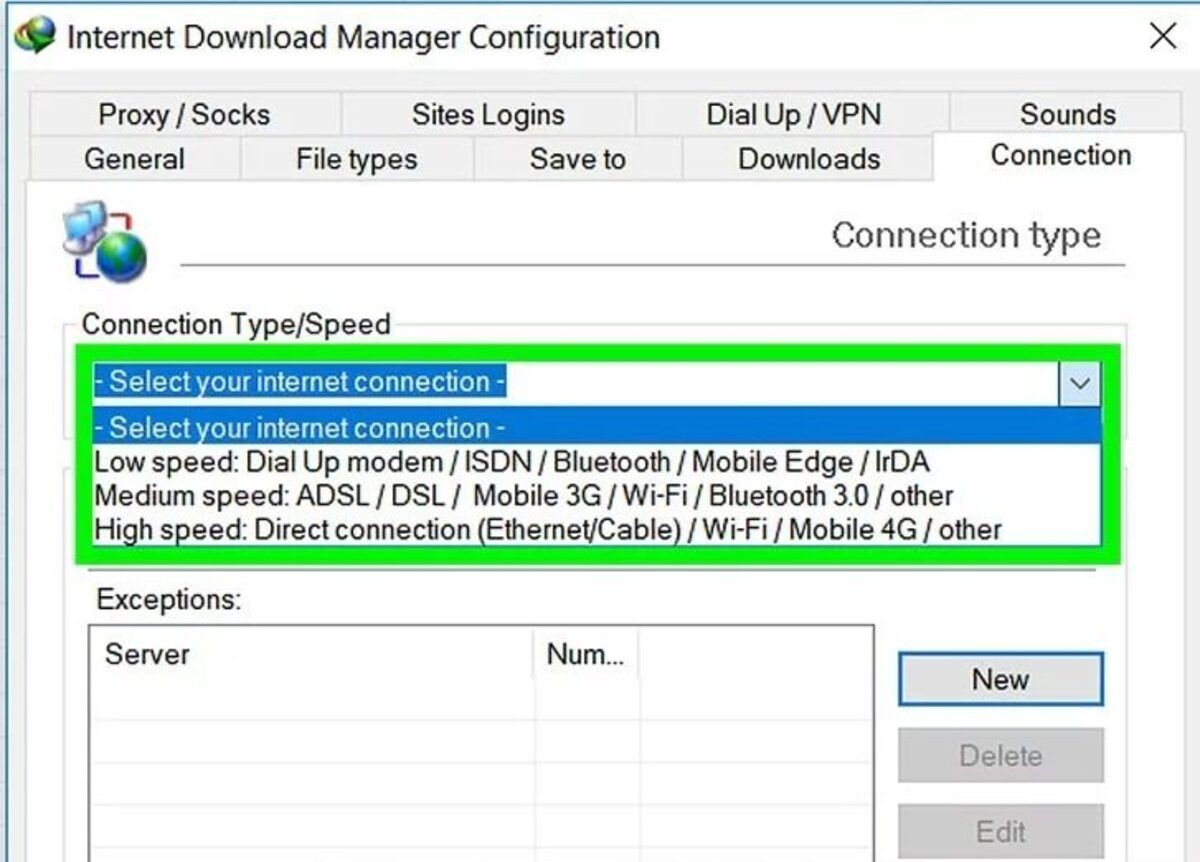This screenshot has height=862, width=1200.
Task: Choose Low speed: Dial Up modem option
Action: tap(597, 462)
